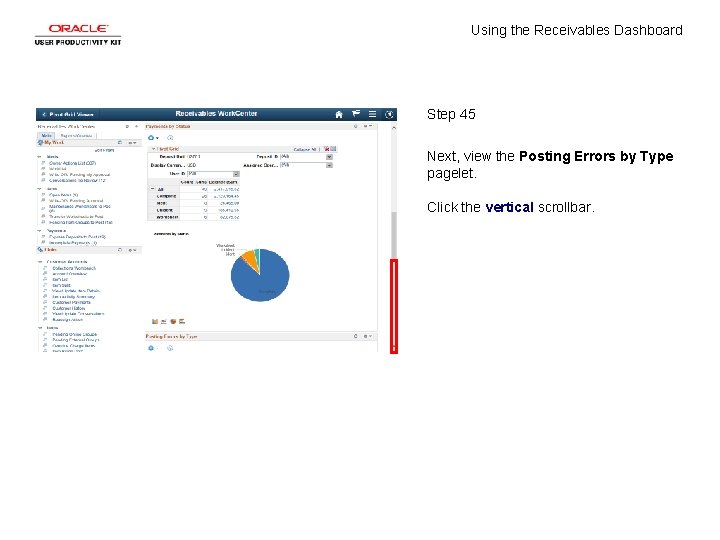Screen dimensions: 720x540
Task: Refresh the Links section
Action: pos(120,250)
